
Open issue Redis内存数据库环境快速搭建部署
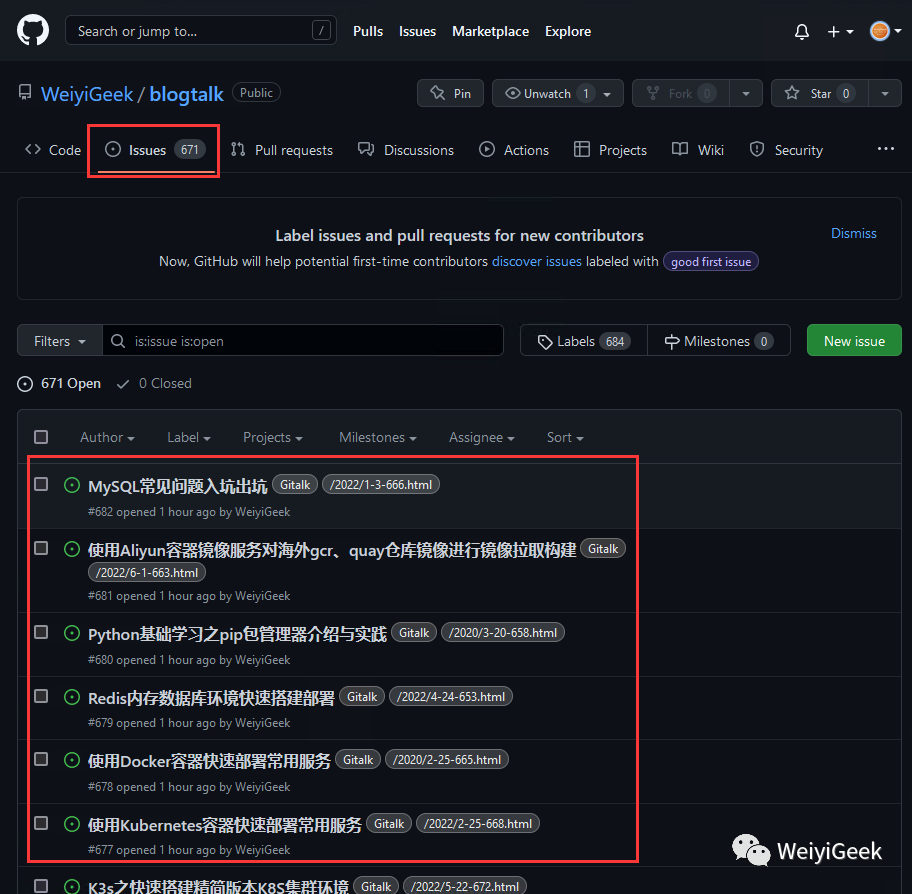click(x=211, y=698)
